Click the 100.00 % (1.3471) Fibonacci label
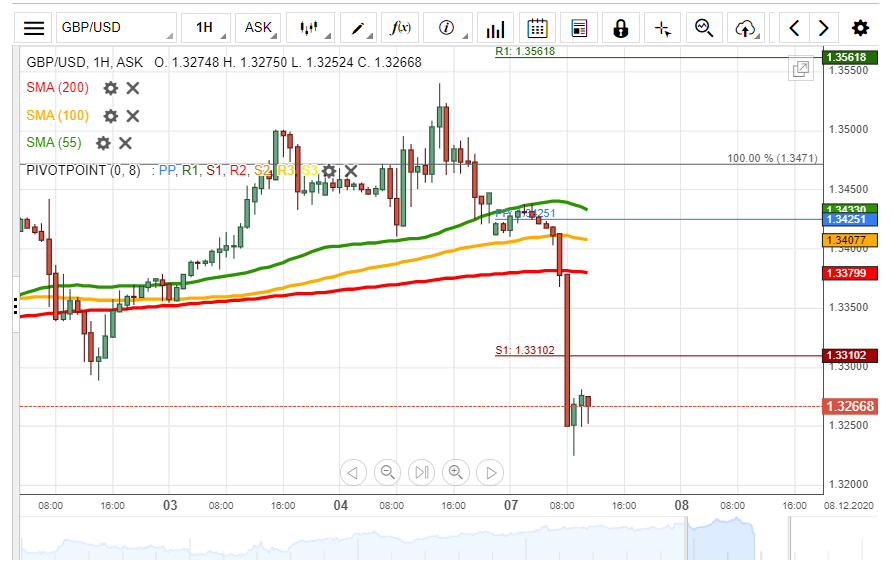893x567 pixels. click(x=772, y=158)
